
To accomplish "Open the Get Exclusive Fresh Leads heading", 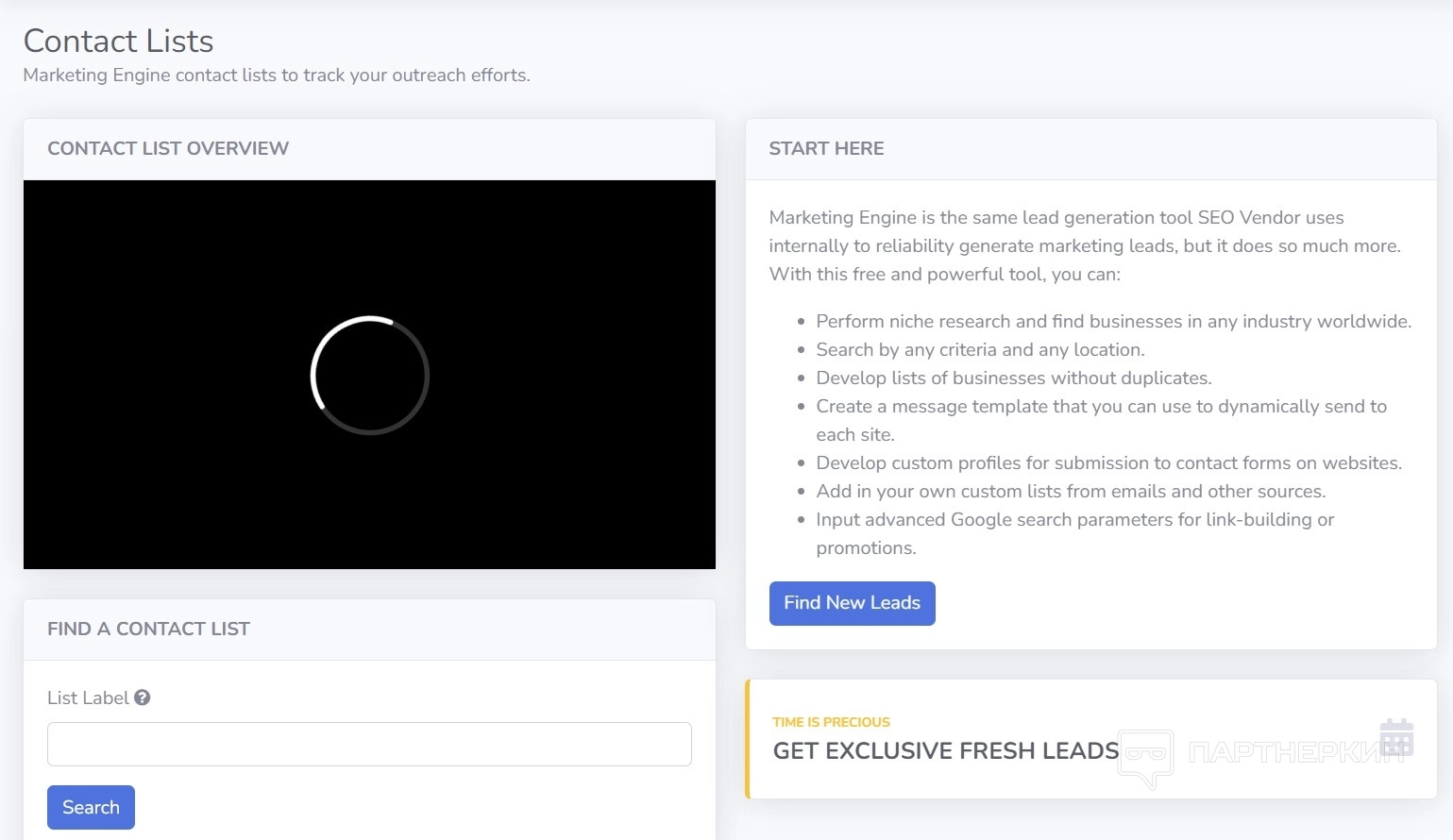I will coord(945,750).
